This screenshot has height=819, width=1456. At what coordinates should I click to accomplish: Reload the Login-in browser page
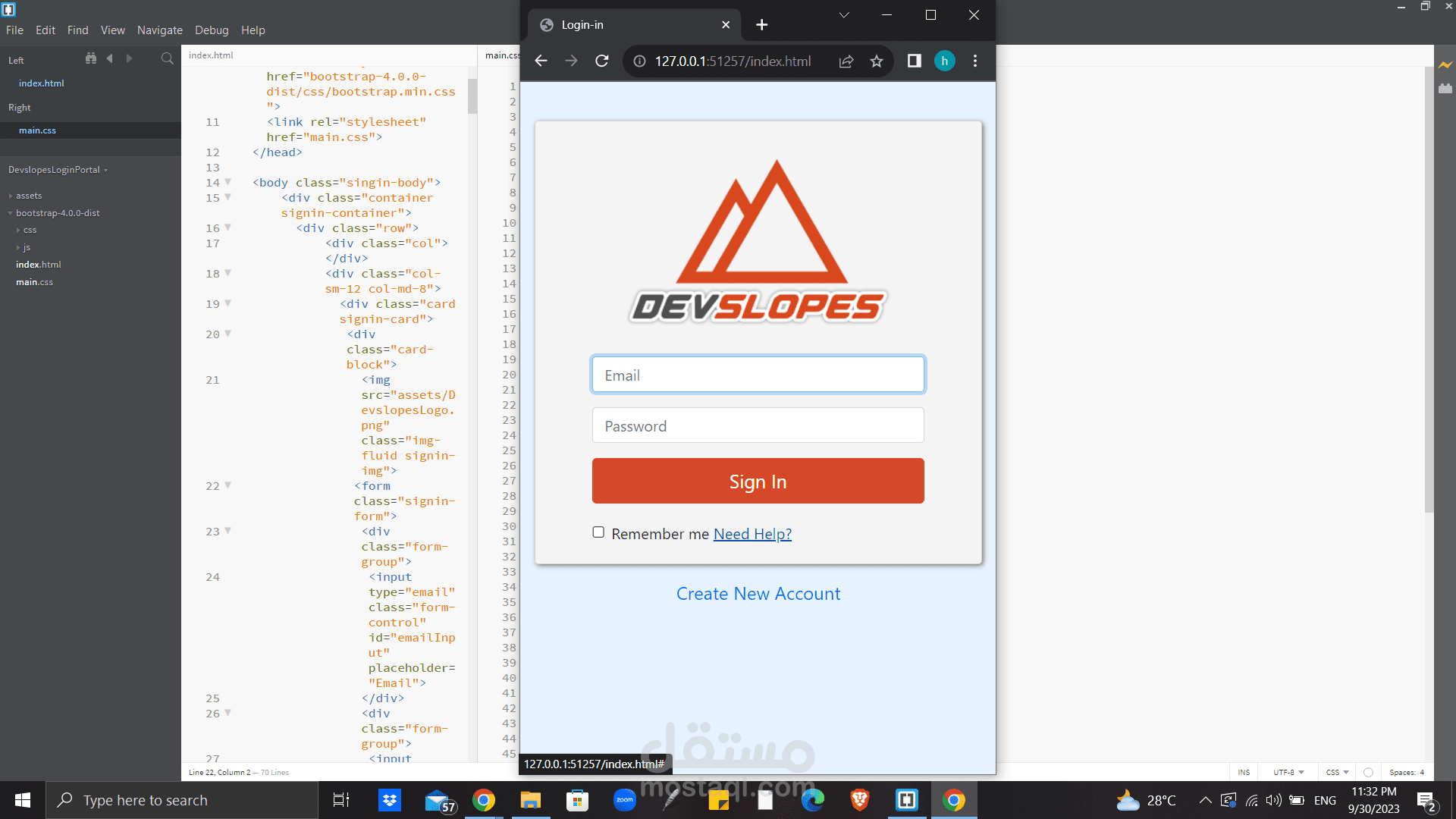click(x=602, y=61)
